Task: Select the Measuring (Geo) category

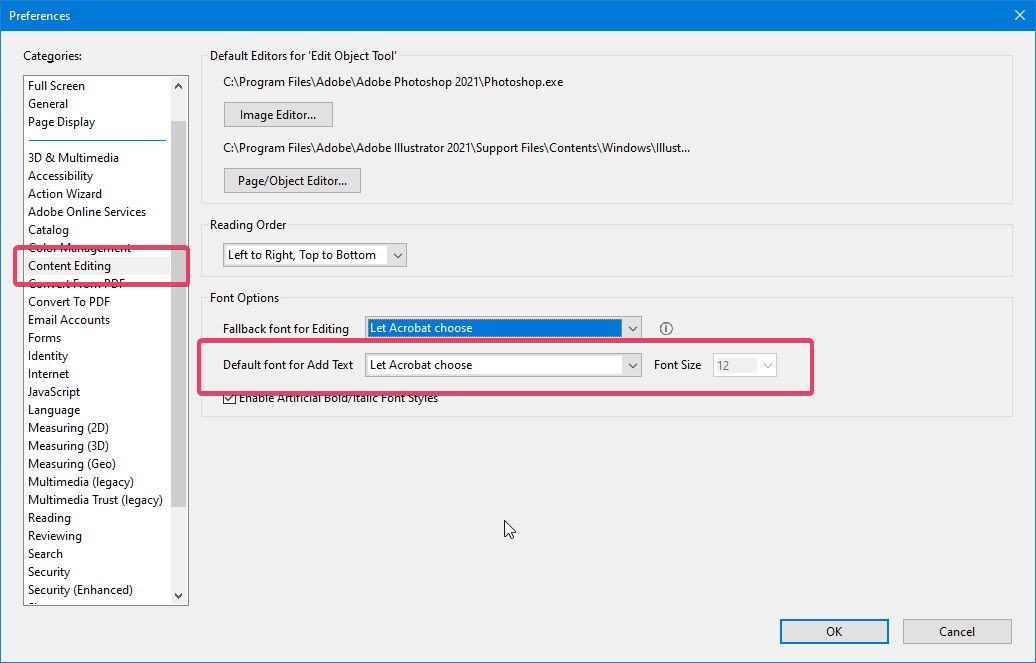Action: (71, 464)
